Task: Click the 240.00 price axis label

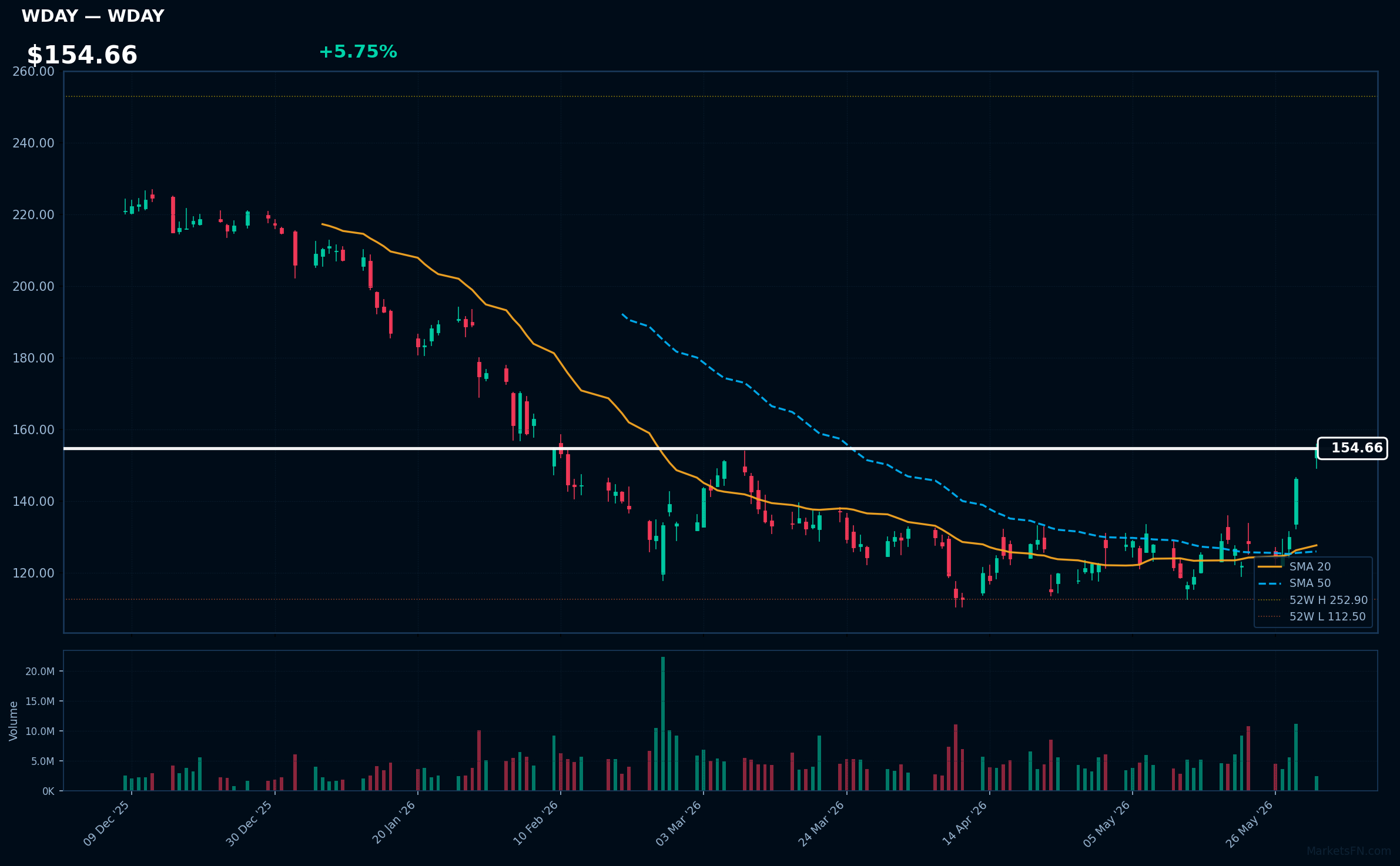Action: (x=34, y=143)
